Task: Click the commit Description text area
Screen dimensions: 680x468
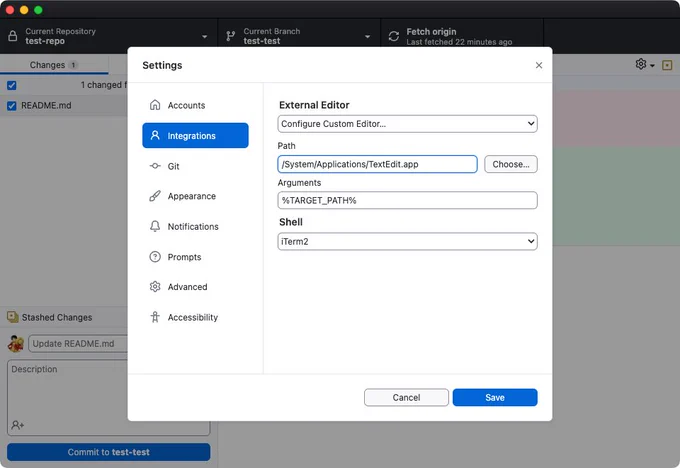Action: 108,397
